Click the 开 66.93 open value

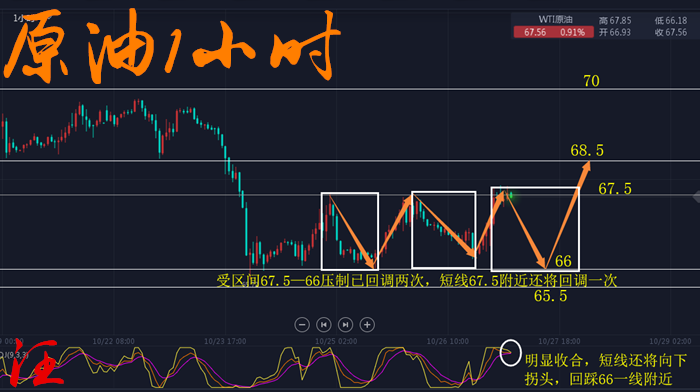click(615, 32)
